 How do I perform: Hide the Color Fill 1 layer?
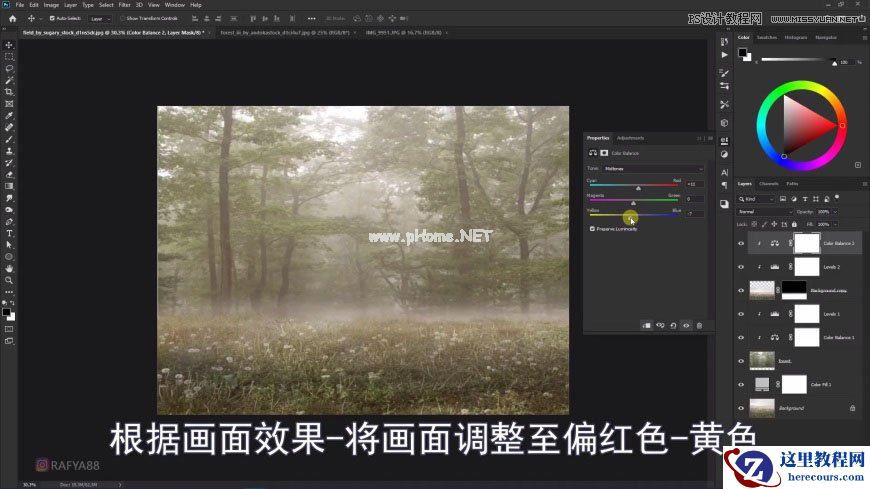tap(741, 385)
